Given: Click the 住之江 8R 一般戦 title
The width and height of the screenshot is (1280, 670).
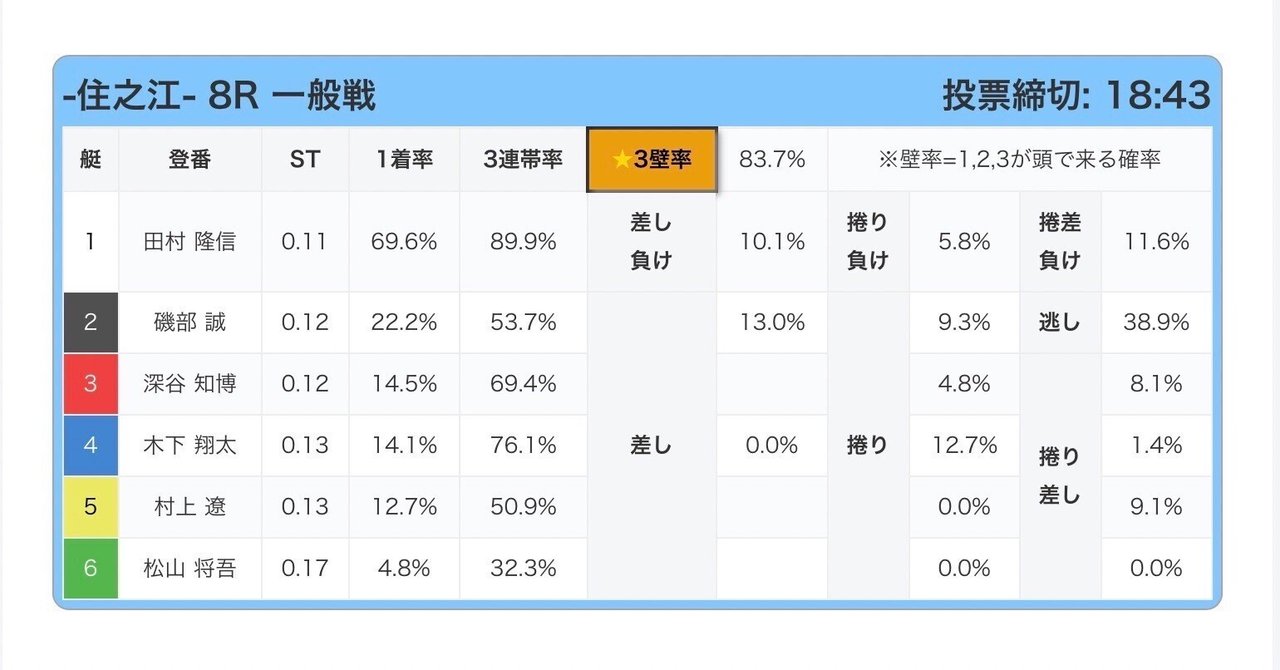Looking at the screenshot, I should click(x=218, y=96).
